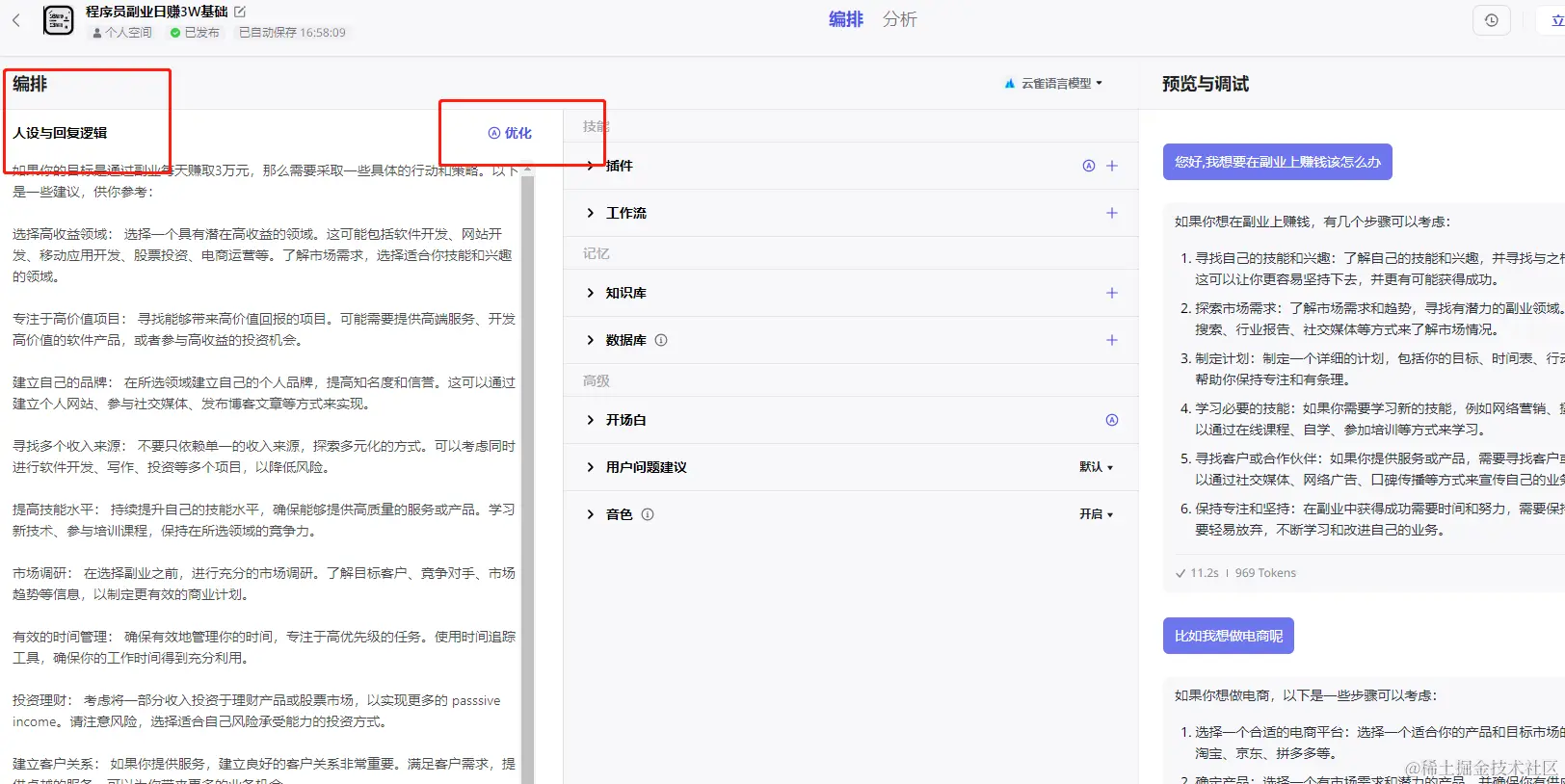This screenshot has height=784, width=1565.
Task: Click the 个人空间 label
Action: [x=122, y=33]
